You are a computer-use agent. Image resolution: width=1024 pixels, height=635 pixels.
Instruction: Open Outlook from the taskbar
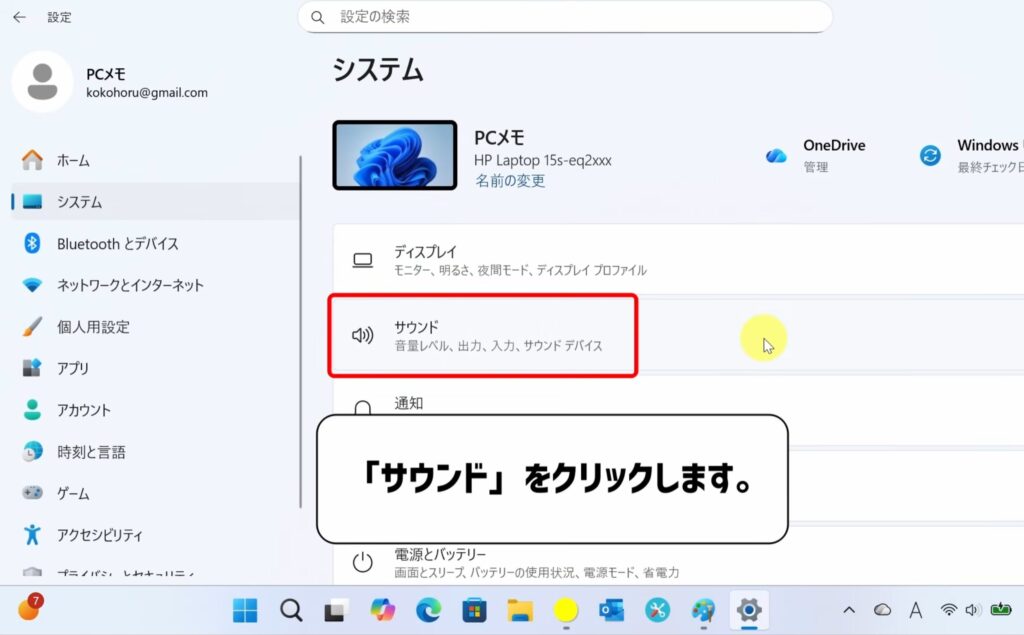(x=610, y=608)
